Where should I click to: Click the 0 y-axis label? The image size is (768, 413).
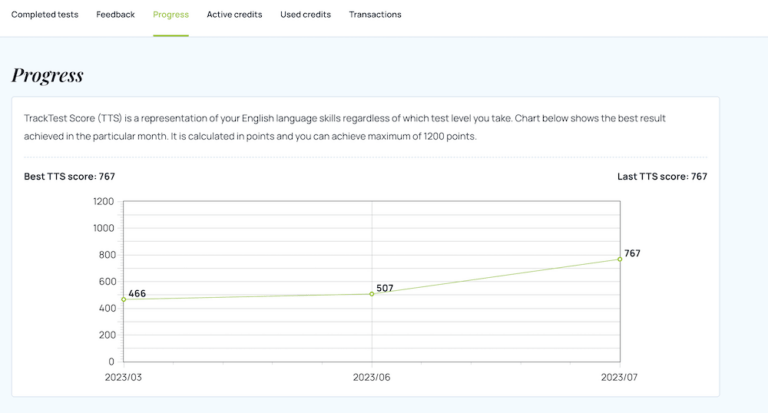(x=111, y=362)
